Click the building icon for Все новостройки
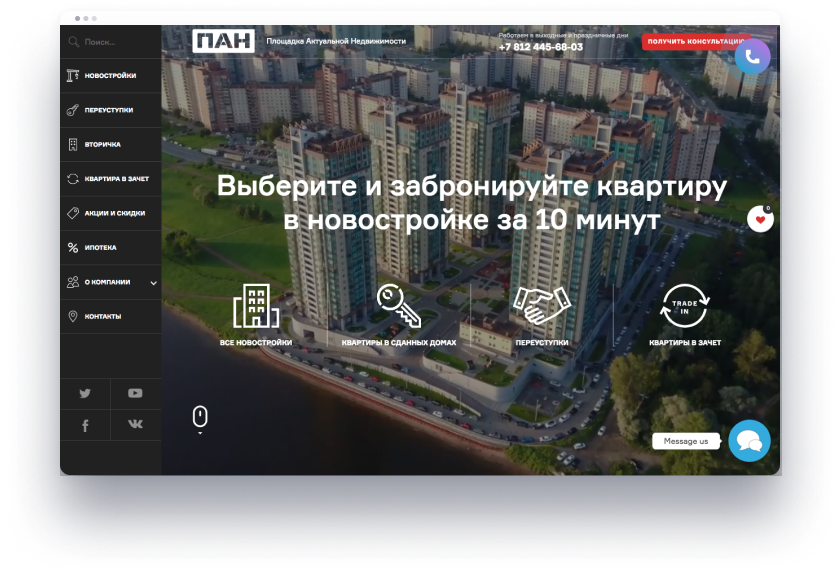This screenshot has height=575, width=840. click(256, 306)
